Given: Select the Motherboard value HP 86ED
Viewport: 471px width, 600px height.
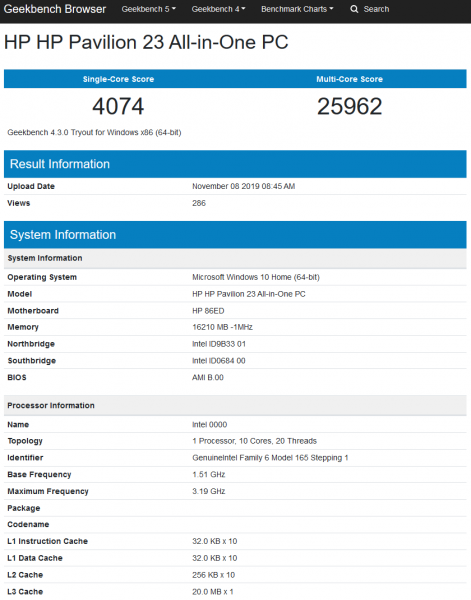Looking at the screenshot, I should [208, 311].
